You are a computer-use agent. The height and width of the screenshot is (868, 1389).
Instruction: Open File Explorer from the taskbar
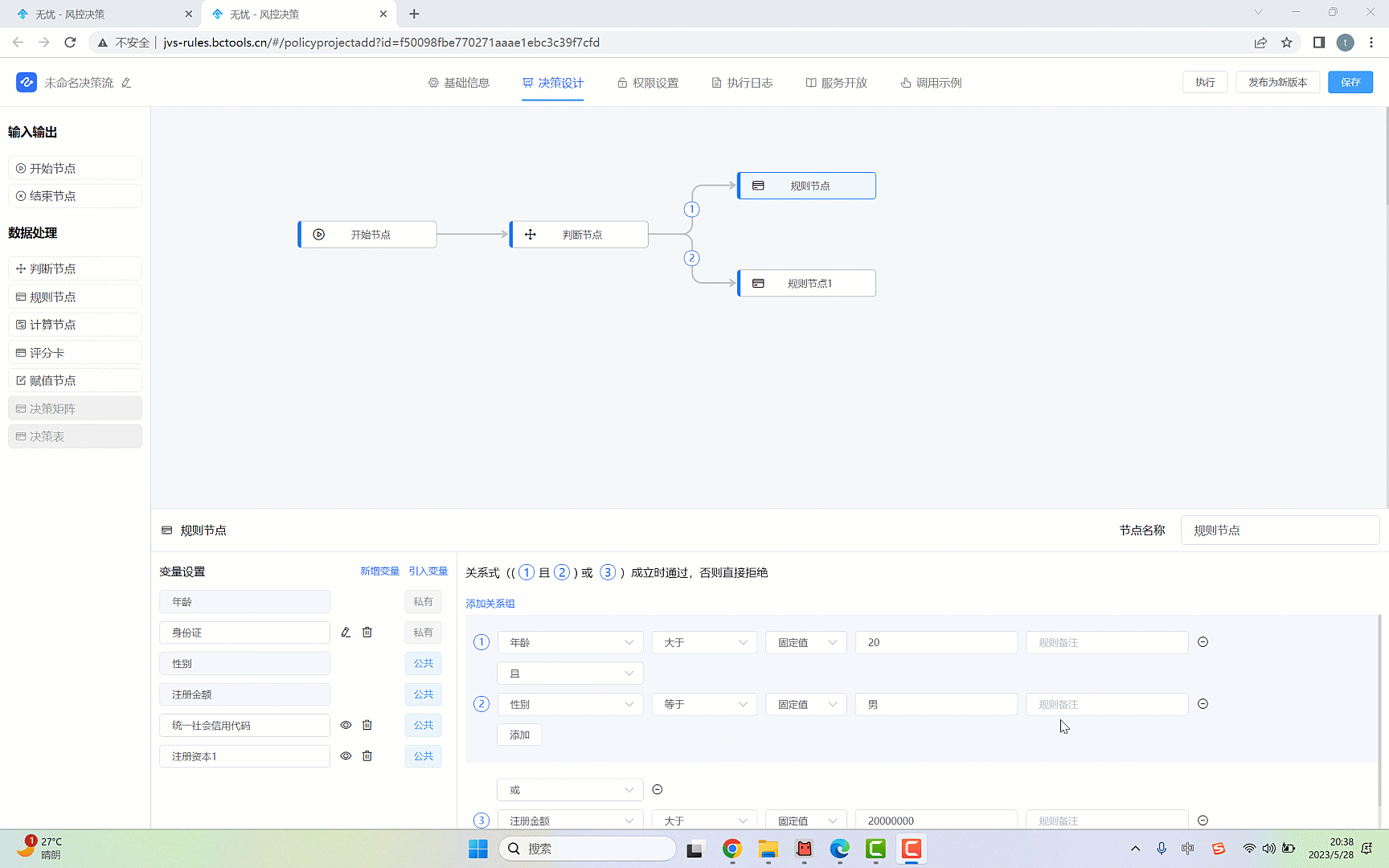point(768,849)
